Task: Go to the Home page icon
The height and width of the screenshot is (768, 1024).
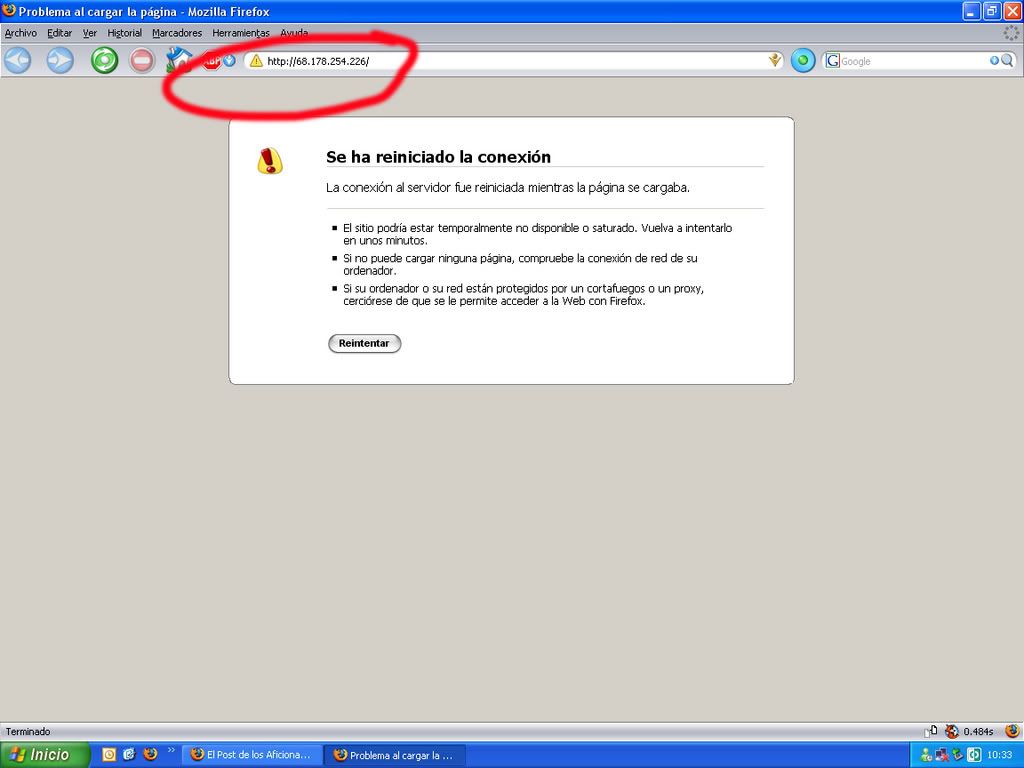Action: (179, 60)
